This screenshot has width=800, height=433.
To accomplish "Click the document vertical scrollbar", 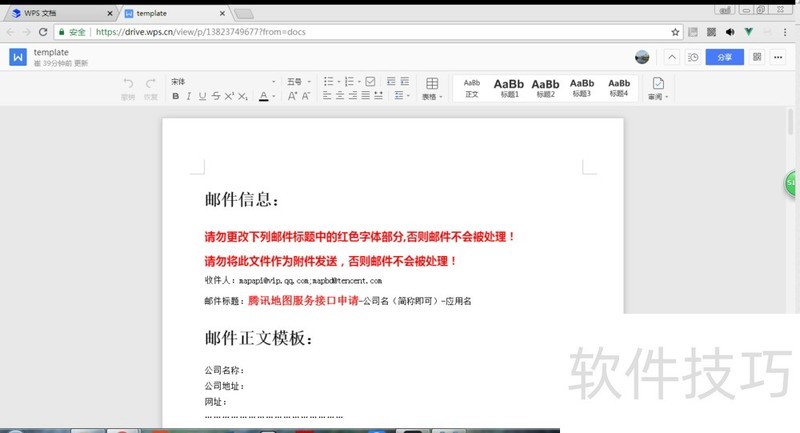I will click(791, 120).
